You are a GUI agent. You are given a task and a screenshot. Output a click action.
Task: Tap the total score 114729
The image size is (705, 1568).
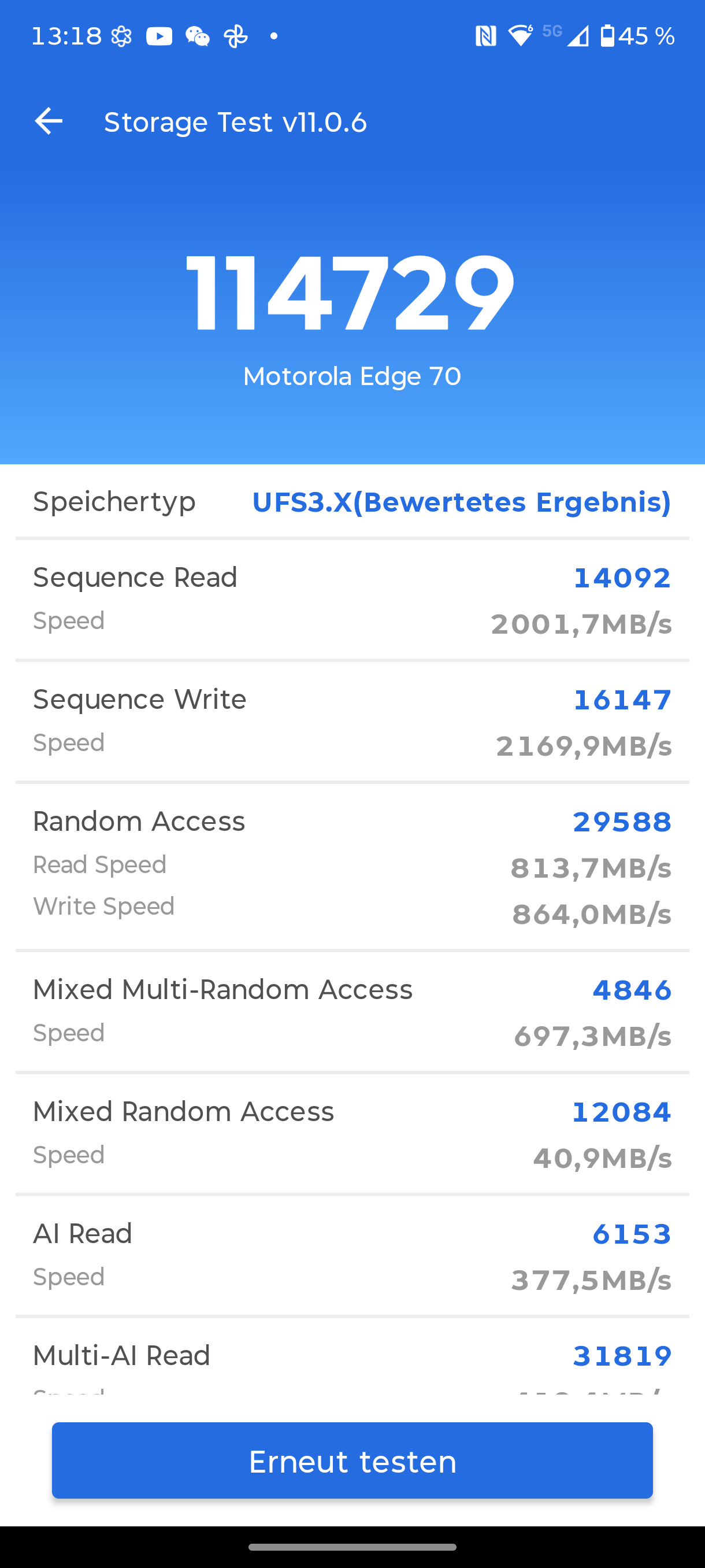click(x=351, y=293)
